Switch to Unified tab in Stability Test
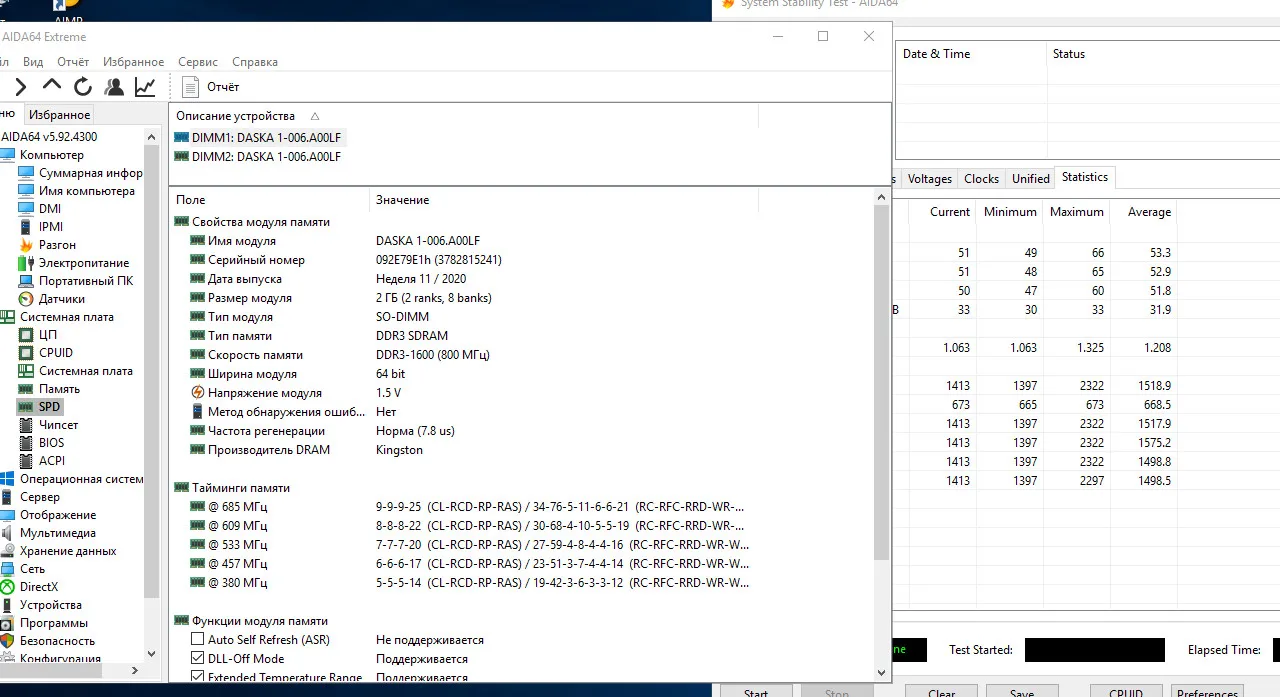Screen dimensions: 1280x697 [1030, 179]
